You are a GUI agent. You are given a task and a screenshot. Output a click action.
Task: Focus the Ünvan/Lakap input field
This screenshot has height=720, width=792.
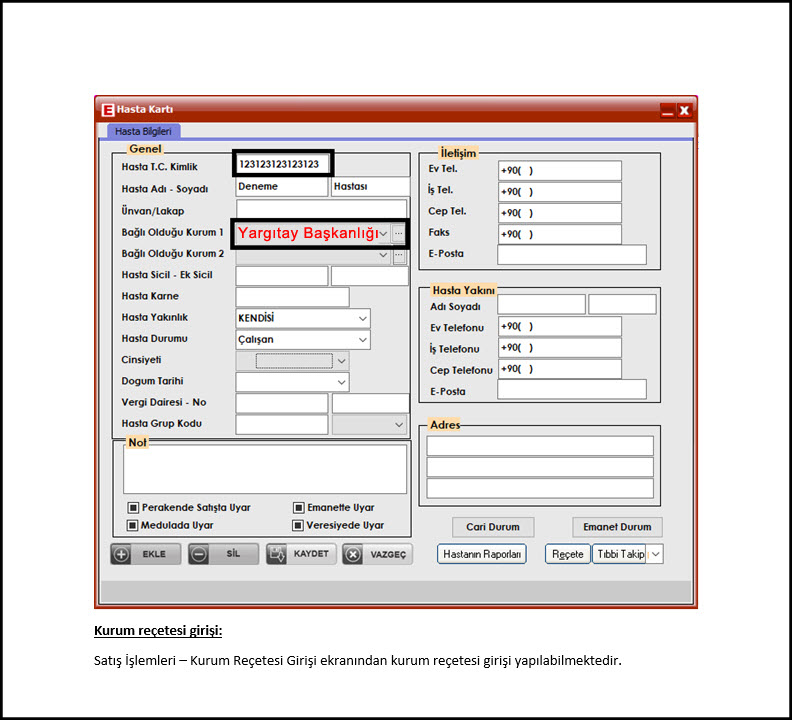click(321, 208)
